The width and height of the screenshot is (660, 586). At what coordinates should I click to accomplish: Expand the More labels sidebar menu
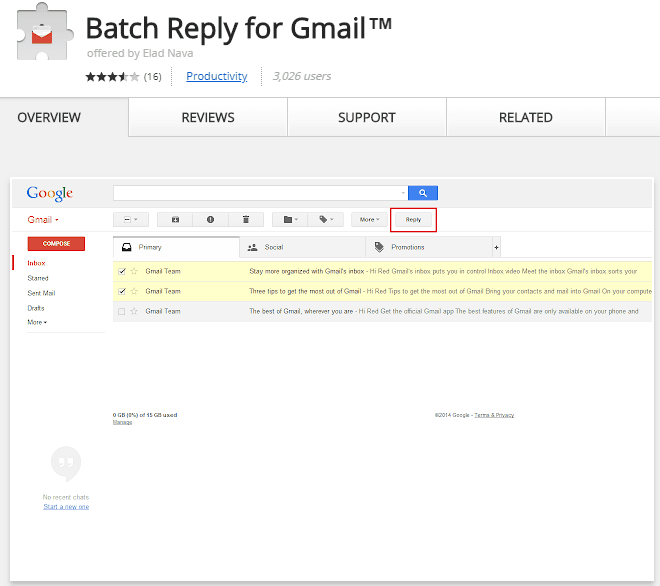pyautogui.click(x=37, y=322)
